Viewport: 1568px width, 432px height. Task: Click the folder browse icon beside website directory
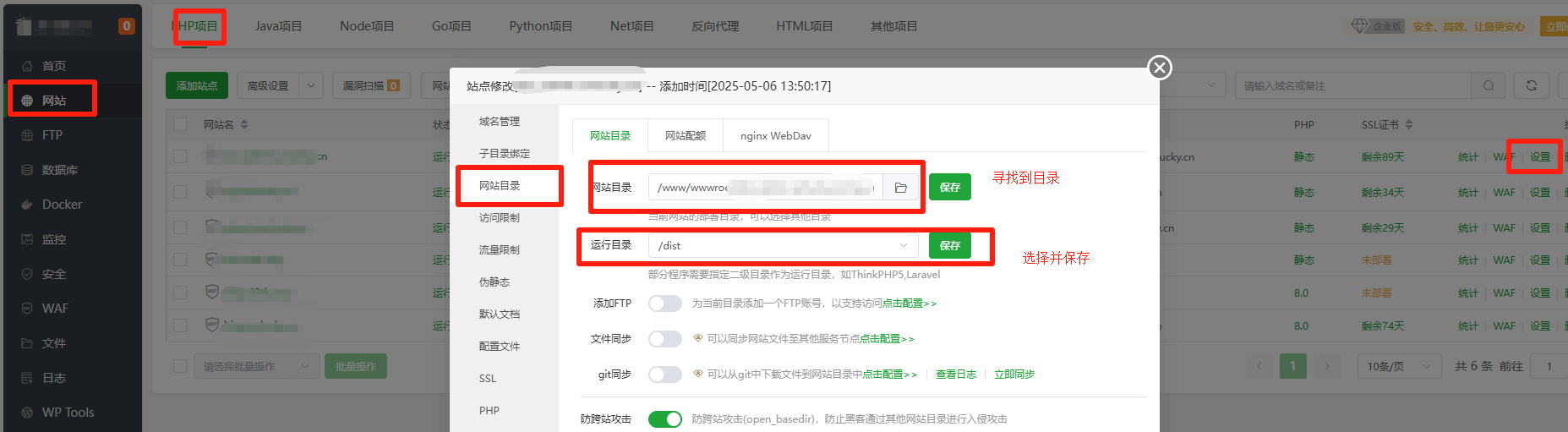[900, 188]
